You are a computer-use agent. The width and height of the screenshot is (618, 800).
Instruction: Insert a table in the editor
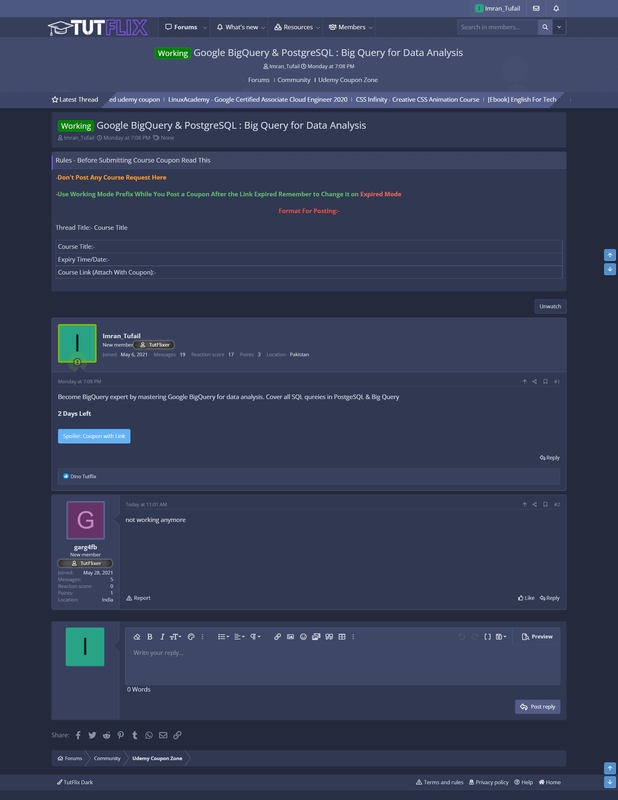342,636
